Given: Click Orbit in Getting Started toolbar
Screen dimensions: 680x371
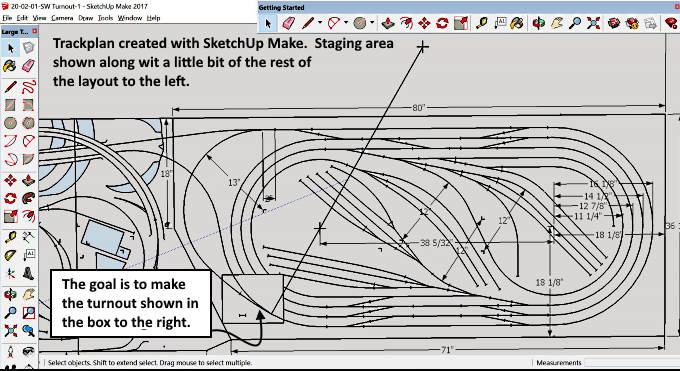Looking at the screenshot, I should point(539,23).
